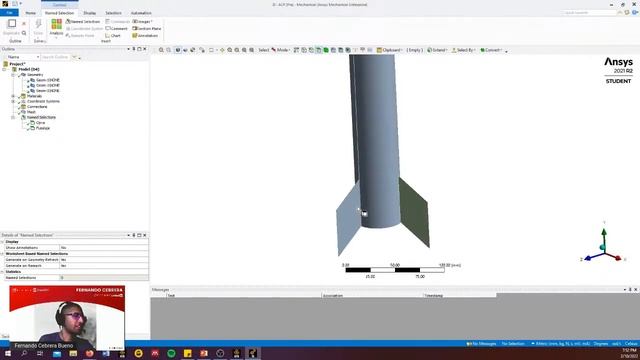Collapse the Display details section
Image resolution: width=640 pixels, height=360 pixels.
2,242
